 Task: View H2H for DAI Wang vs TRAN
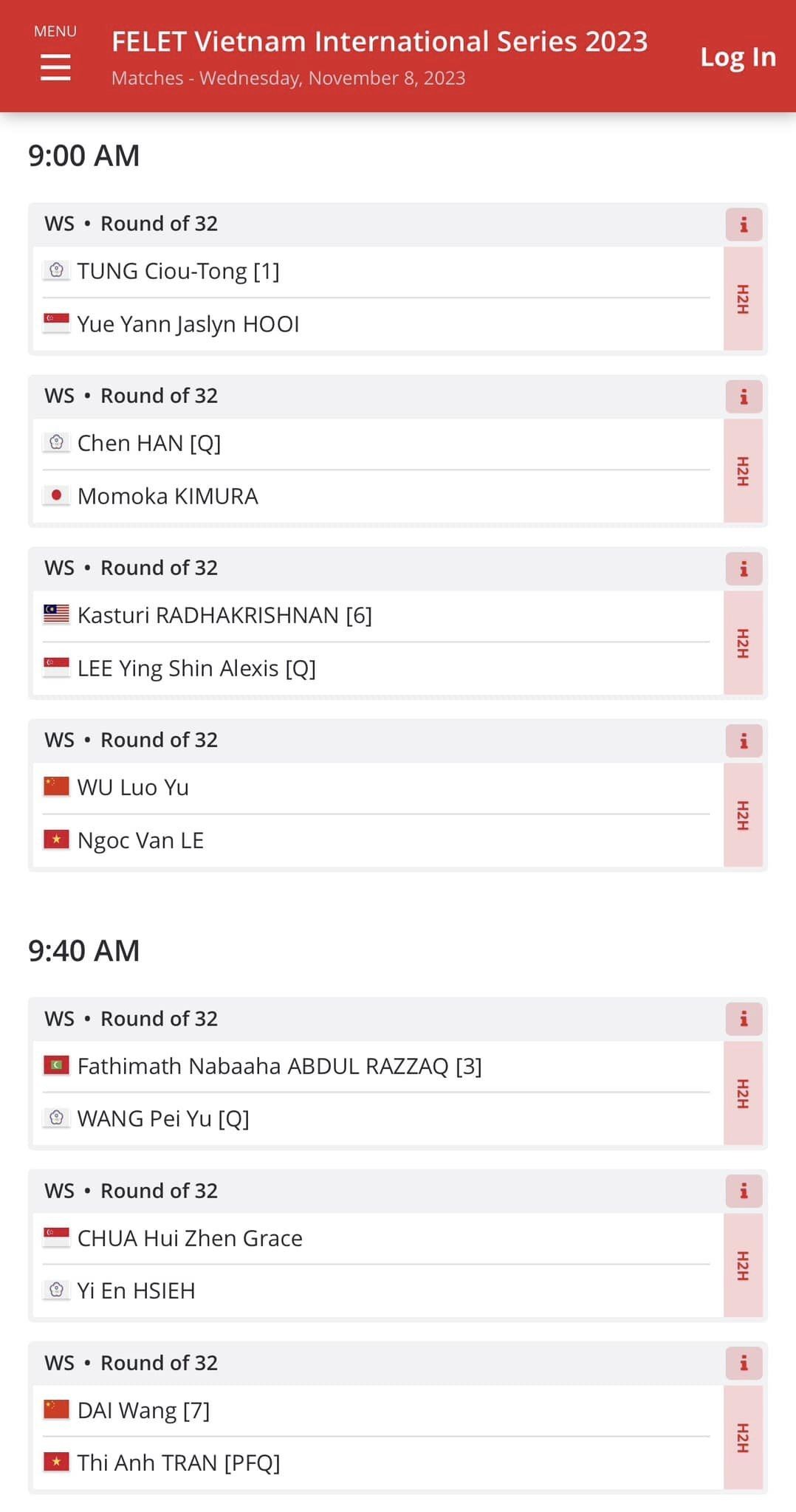[x=743, y=1437]
